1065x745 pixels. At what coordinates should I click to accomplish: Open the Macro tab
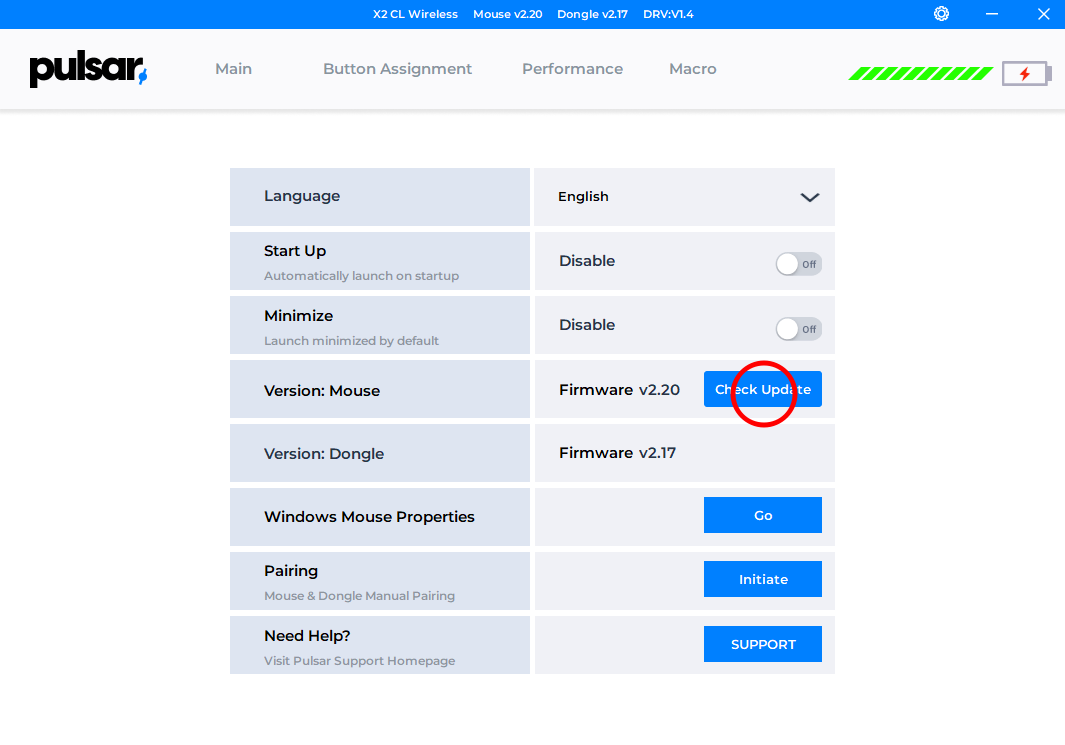tap(693, 69)
